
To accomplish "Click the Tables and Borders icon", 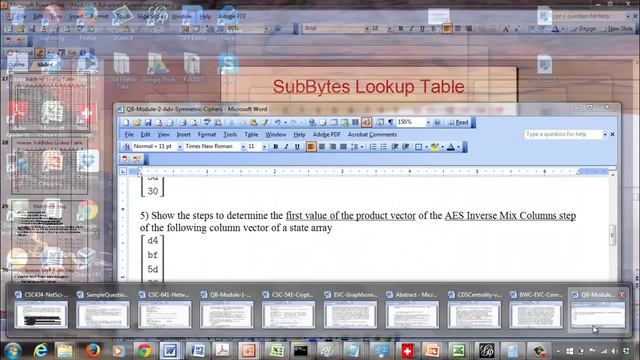I will point(323,122).
